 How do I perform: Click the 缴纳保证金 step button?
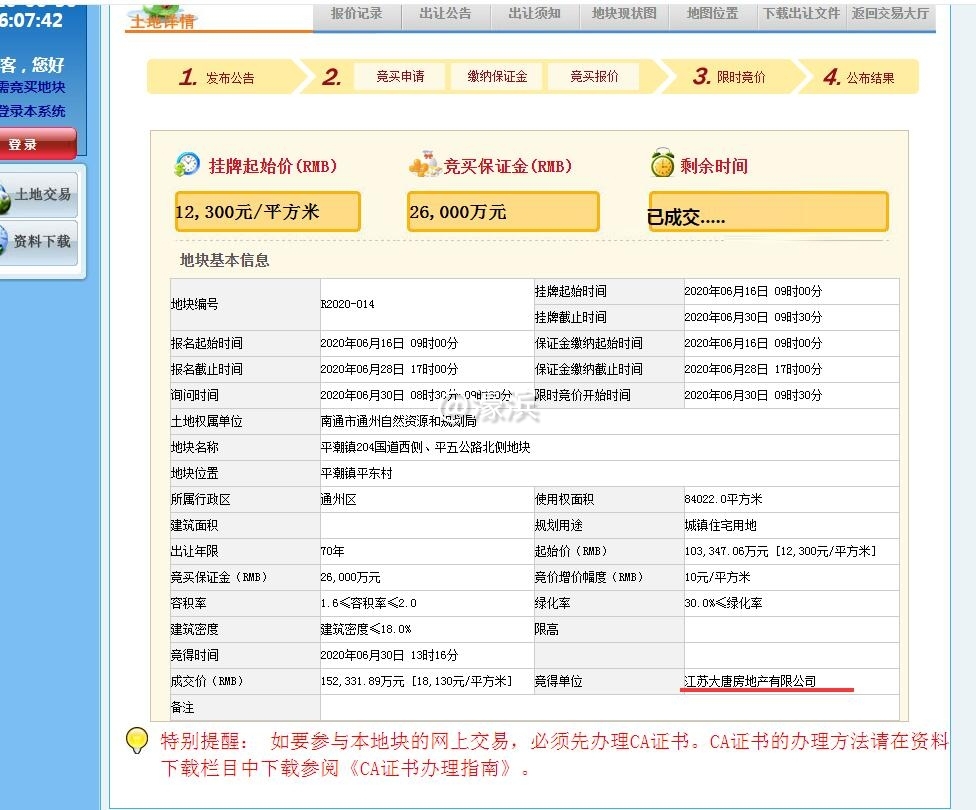496,75
